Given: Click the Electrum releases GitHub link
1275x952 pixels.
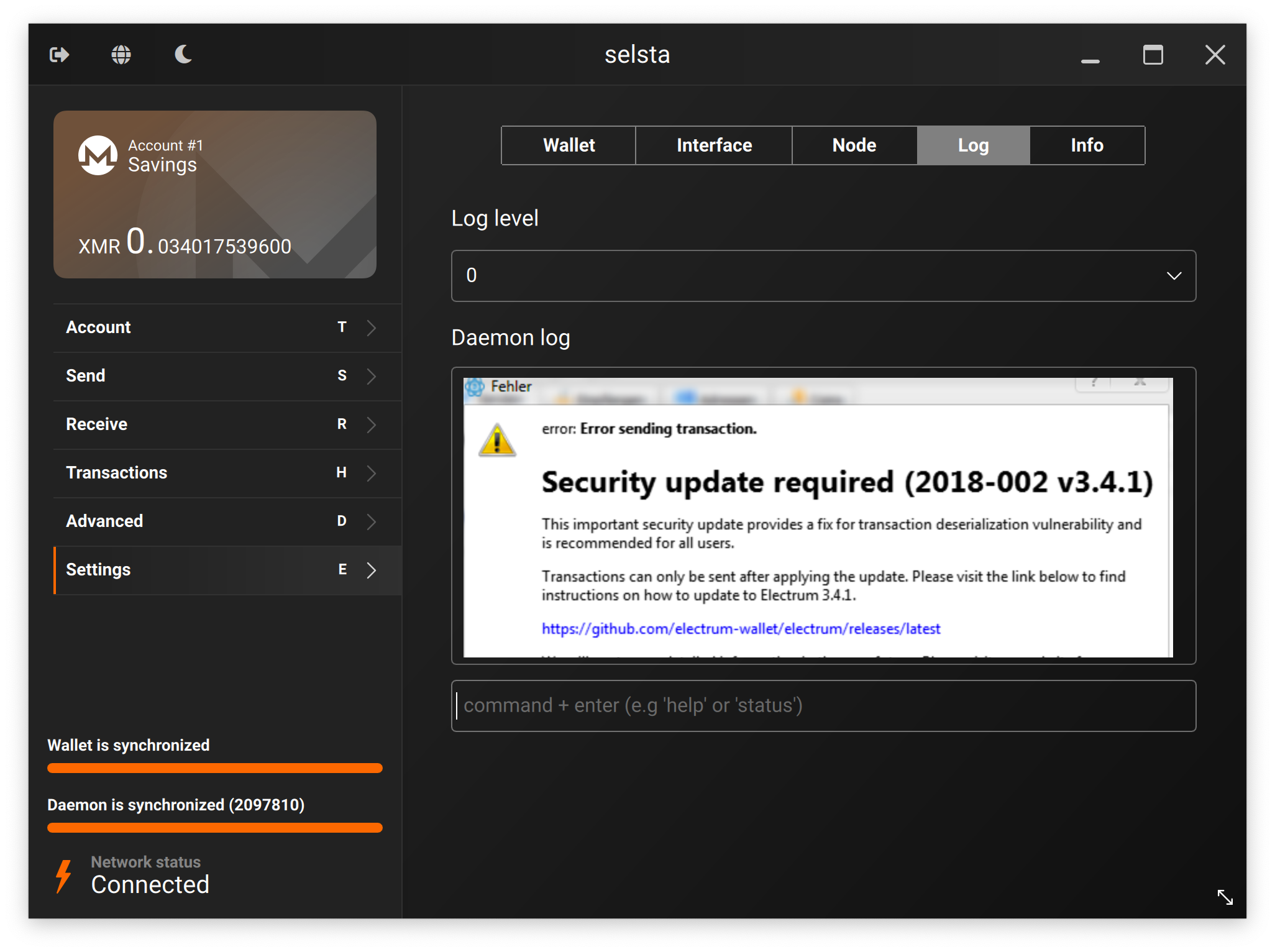Looking at the screenshot, I should [741, 629].
